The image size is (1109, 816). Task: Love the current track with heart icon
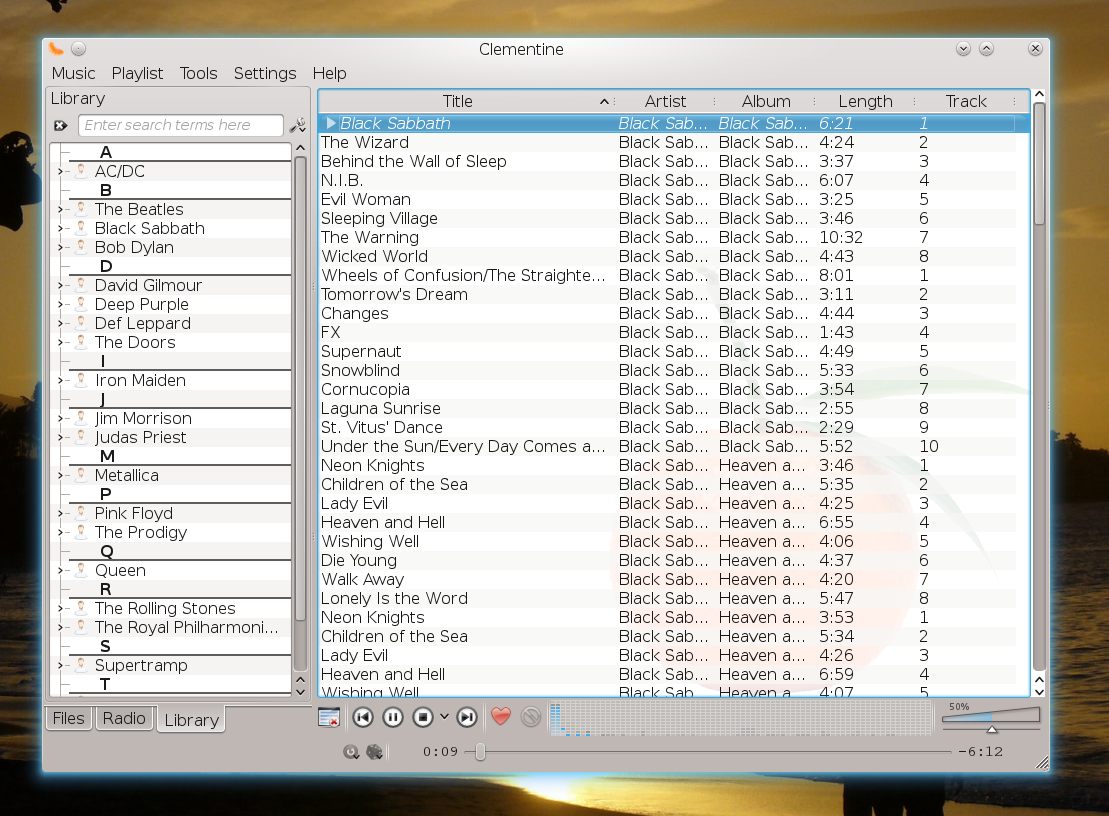[x=501, y=716]
